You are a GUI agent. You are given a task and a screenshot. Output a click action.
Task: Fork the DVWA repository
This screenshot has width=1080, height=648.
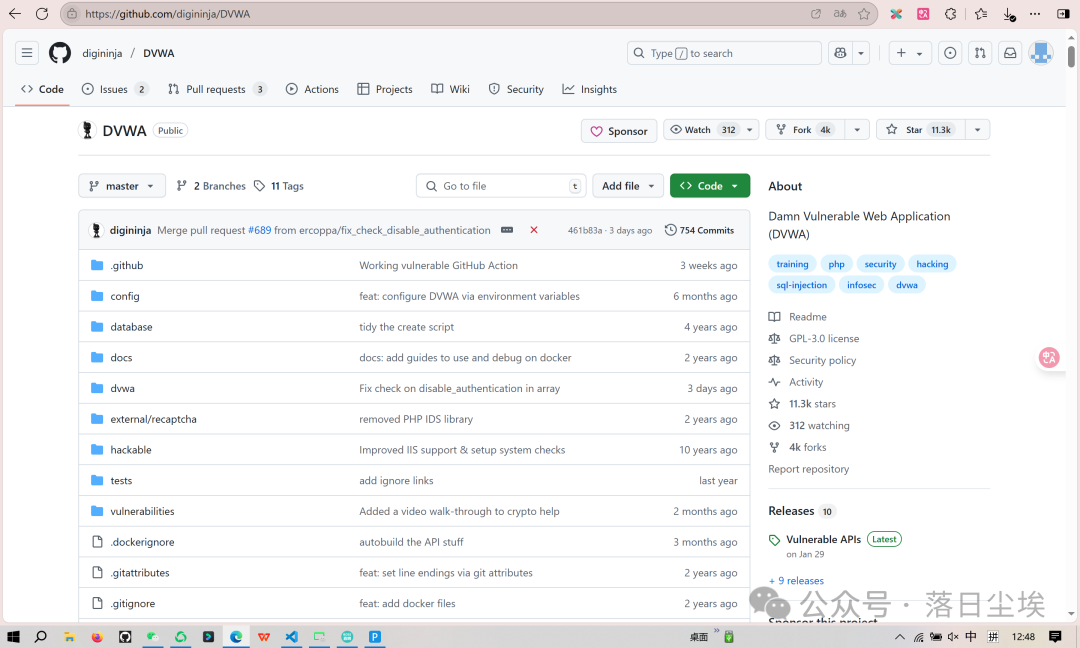(x=805, y=129)
